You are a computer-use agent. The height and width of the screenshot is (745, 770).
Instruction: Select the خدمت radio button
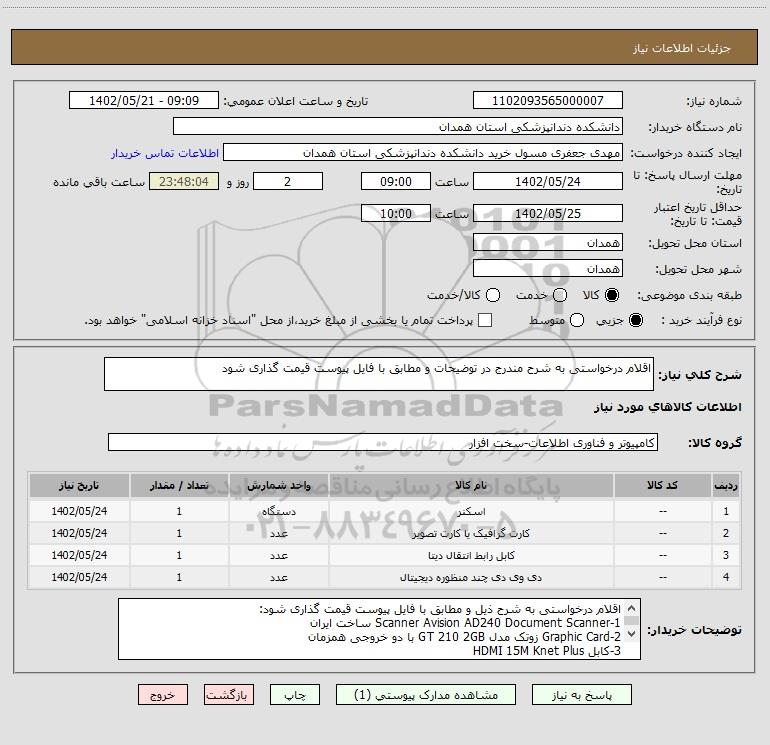coord(560,295)
